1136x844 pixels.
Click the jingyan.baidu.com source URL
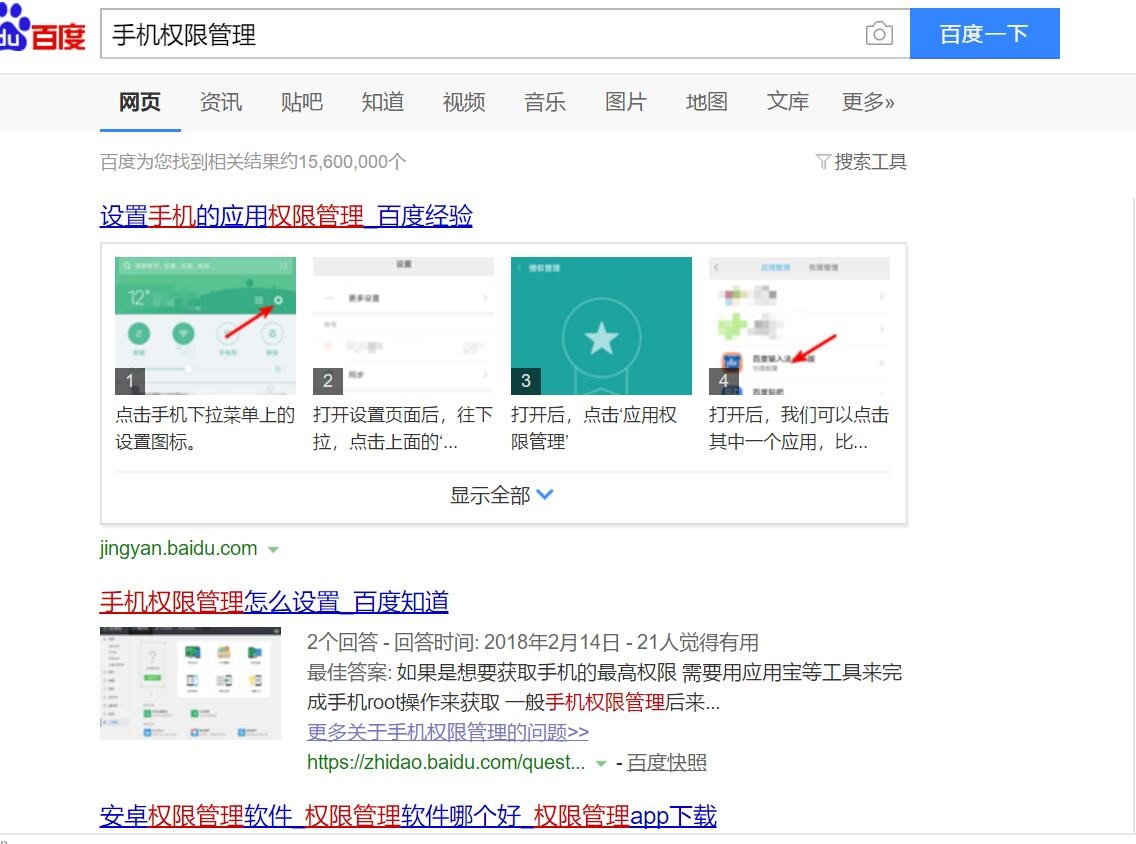[179, 548]
